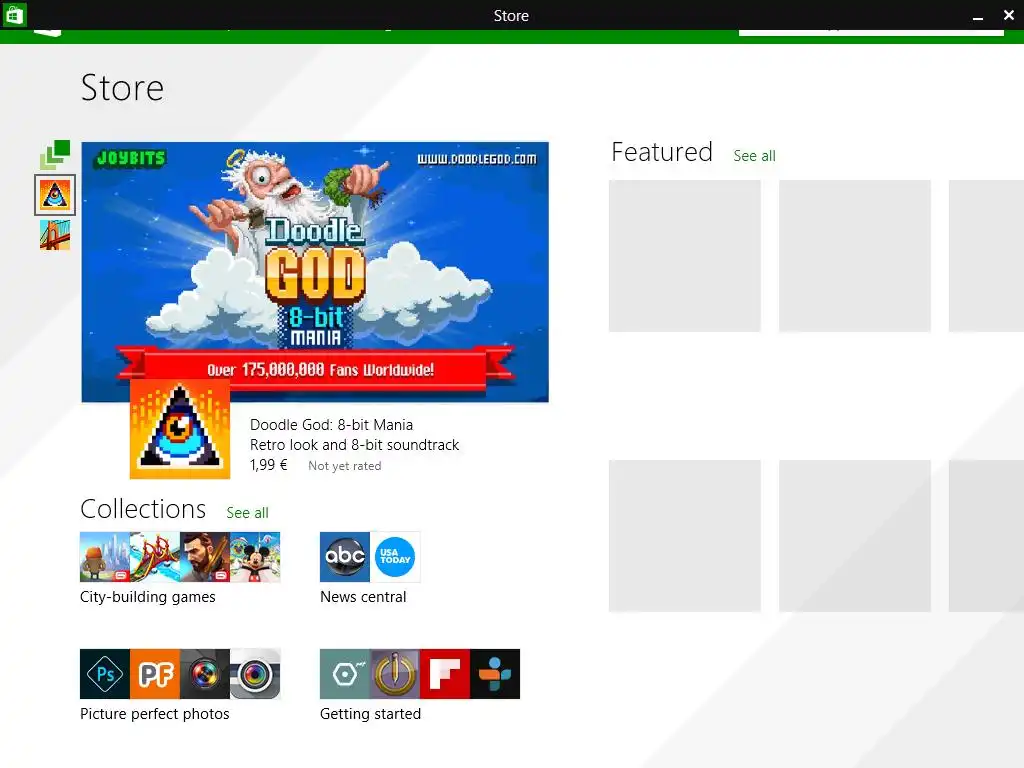Click the roller coaster game icon
This screenshot has height=768, width=1024.
pos(155,557)
